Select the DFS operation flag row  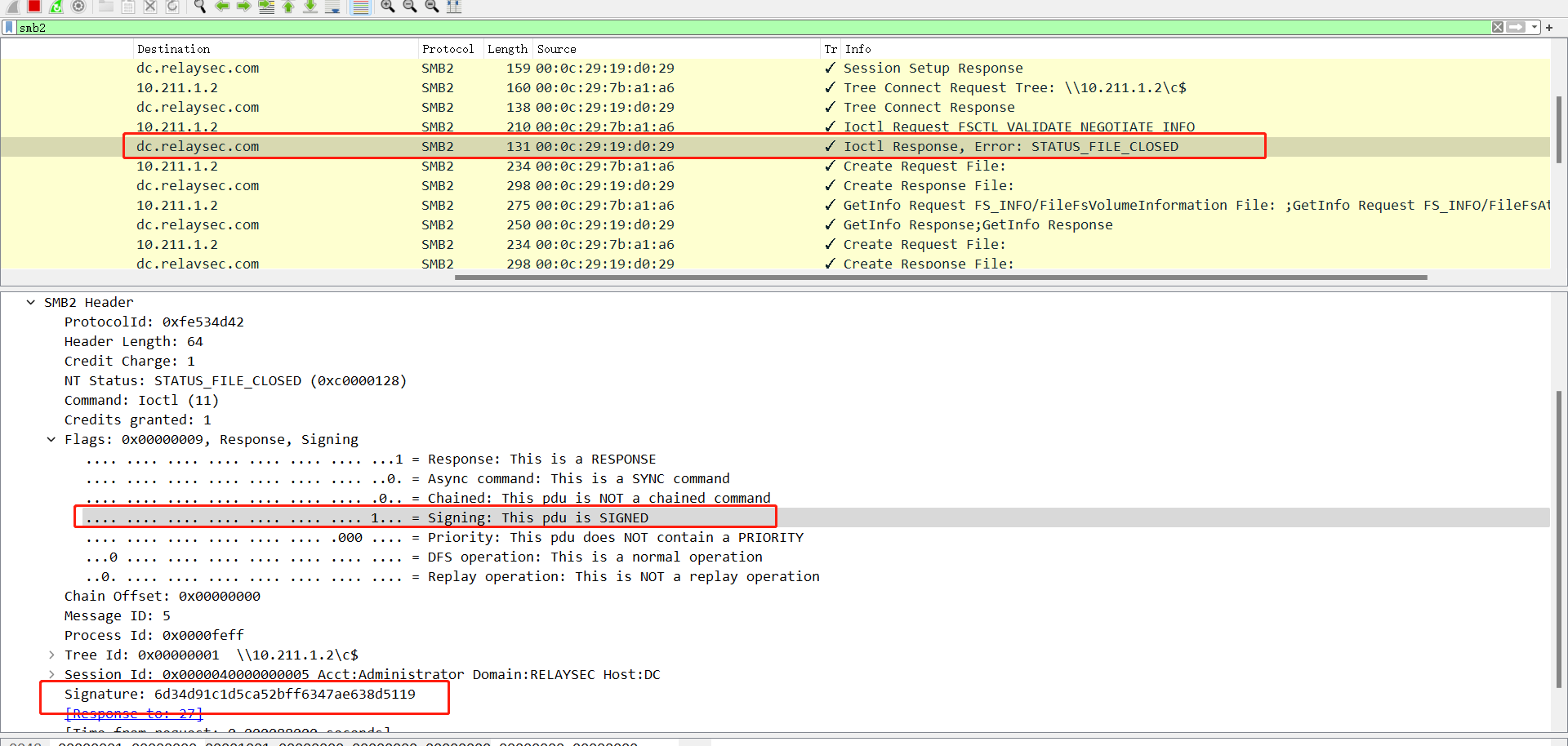pyautogui.click(x=424, y=557)
